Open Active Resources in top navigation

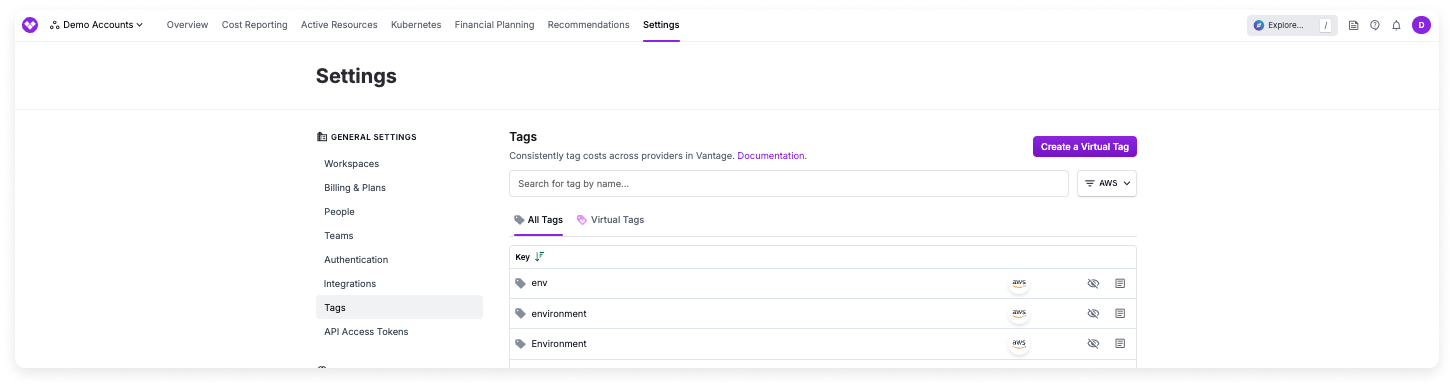(x=339, y=25)
